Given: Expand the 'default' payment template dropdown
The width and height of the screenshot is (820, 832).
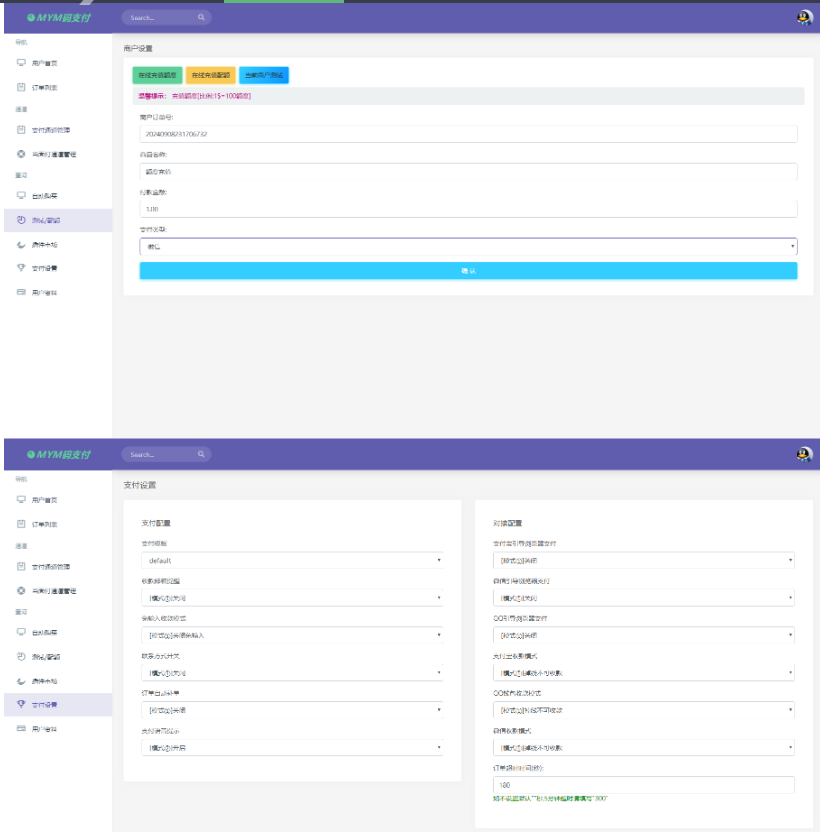Looking at the screenshot, I should coord(292,560).
